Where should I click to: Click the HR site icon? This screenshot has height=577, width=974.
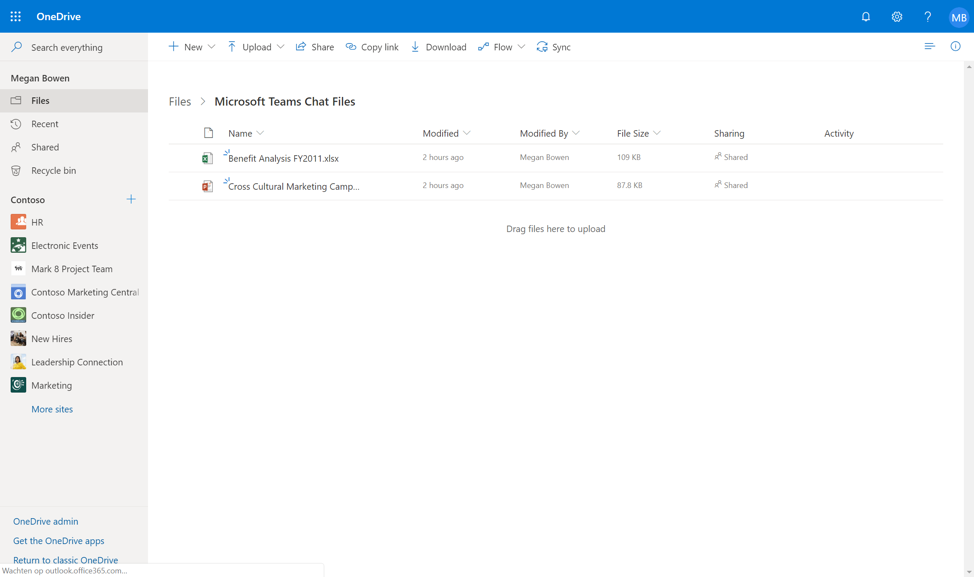click(18, 222)
